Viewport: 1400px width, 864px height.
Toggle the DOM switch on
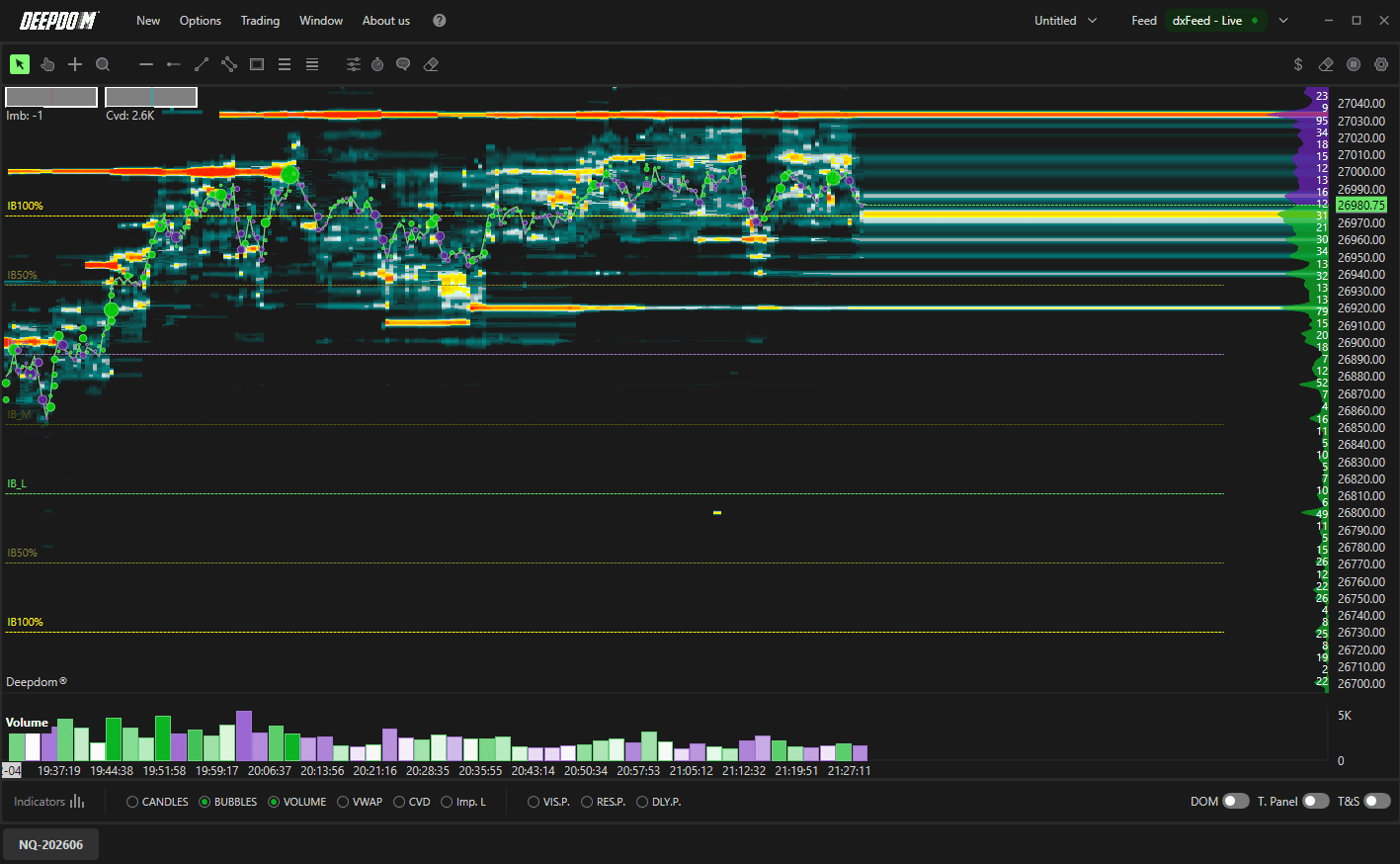(1236, 802)
